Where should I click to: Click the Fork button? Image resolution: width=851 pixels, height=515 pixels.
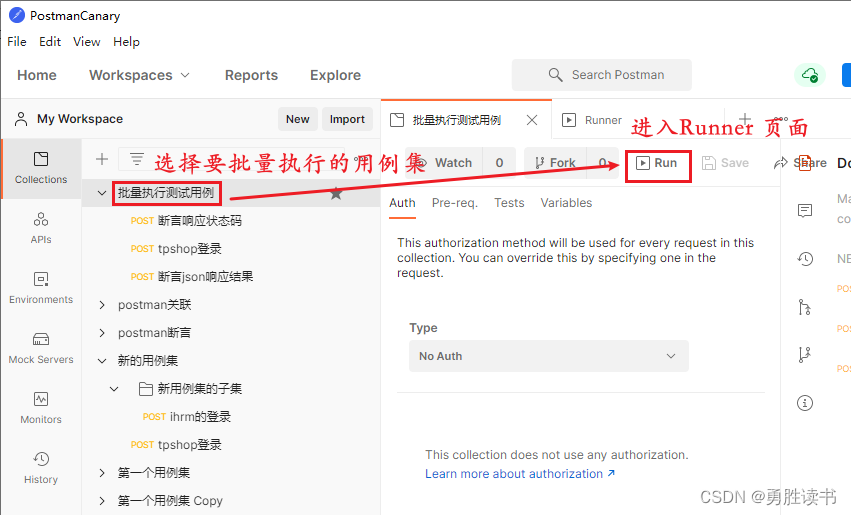(x=556, y=163)
